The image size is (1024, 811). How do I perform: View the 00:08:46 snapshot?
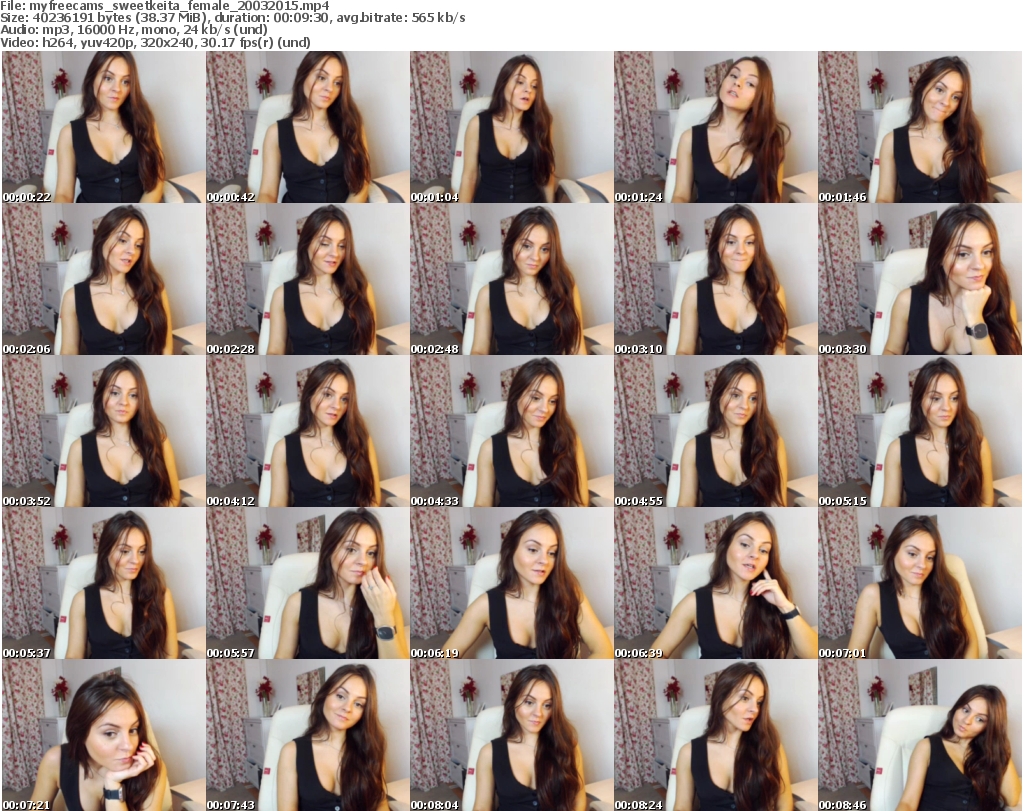[x=920, y=735]
